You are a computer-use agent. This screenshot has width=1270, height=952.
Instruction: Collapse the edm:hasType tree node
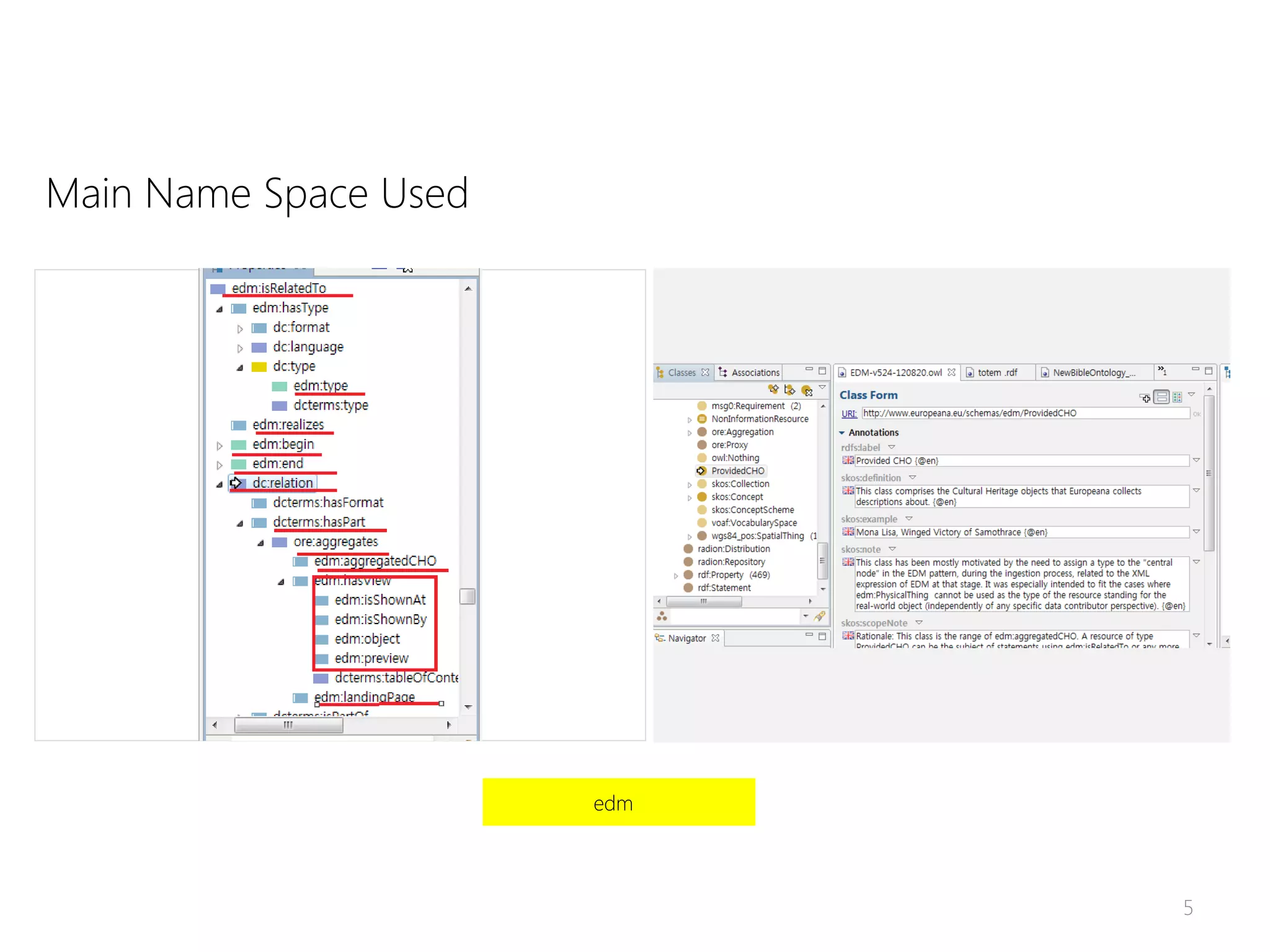pos(219,309)
